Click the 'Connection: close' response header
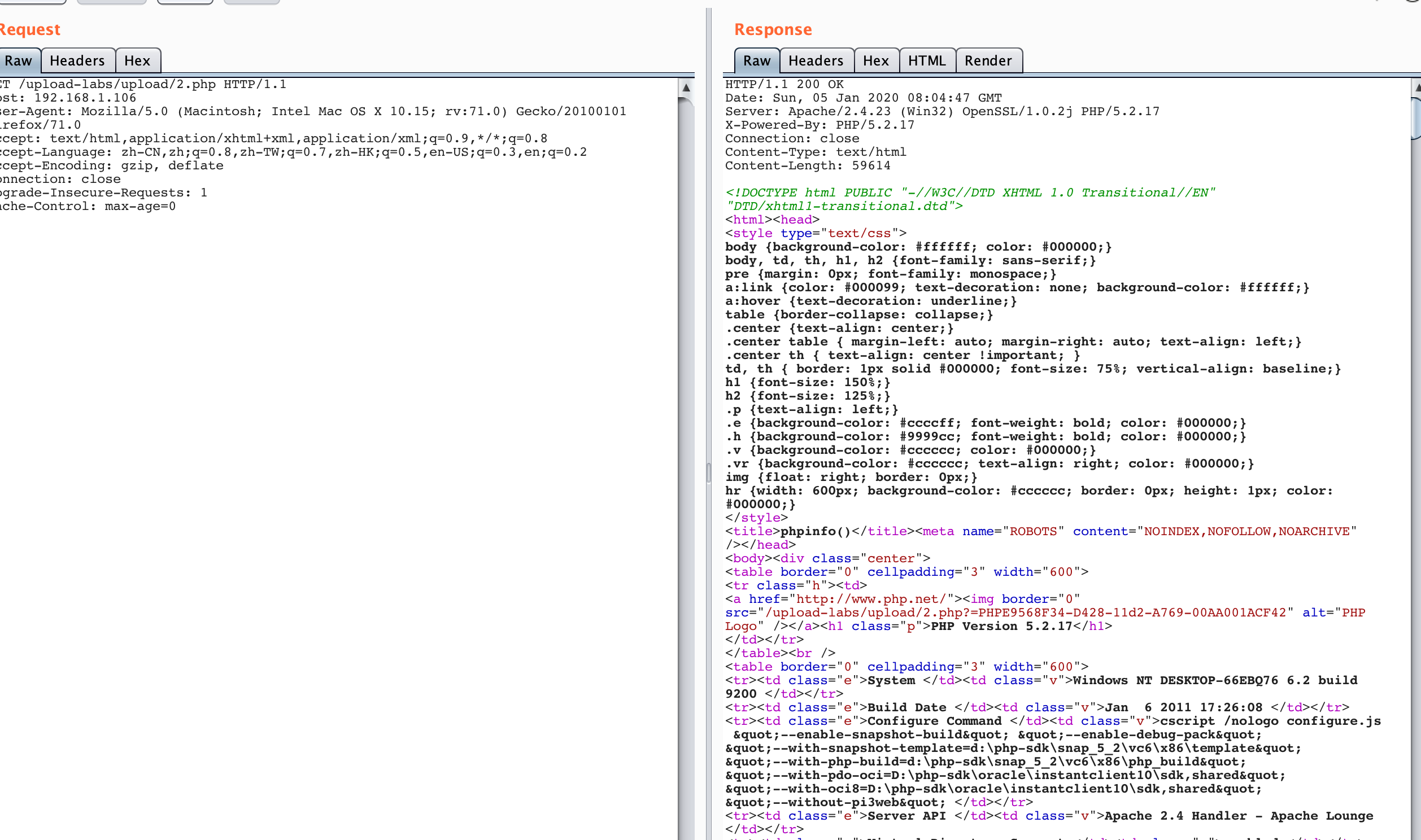 click(x=792, y=139)
